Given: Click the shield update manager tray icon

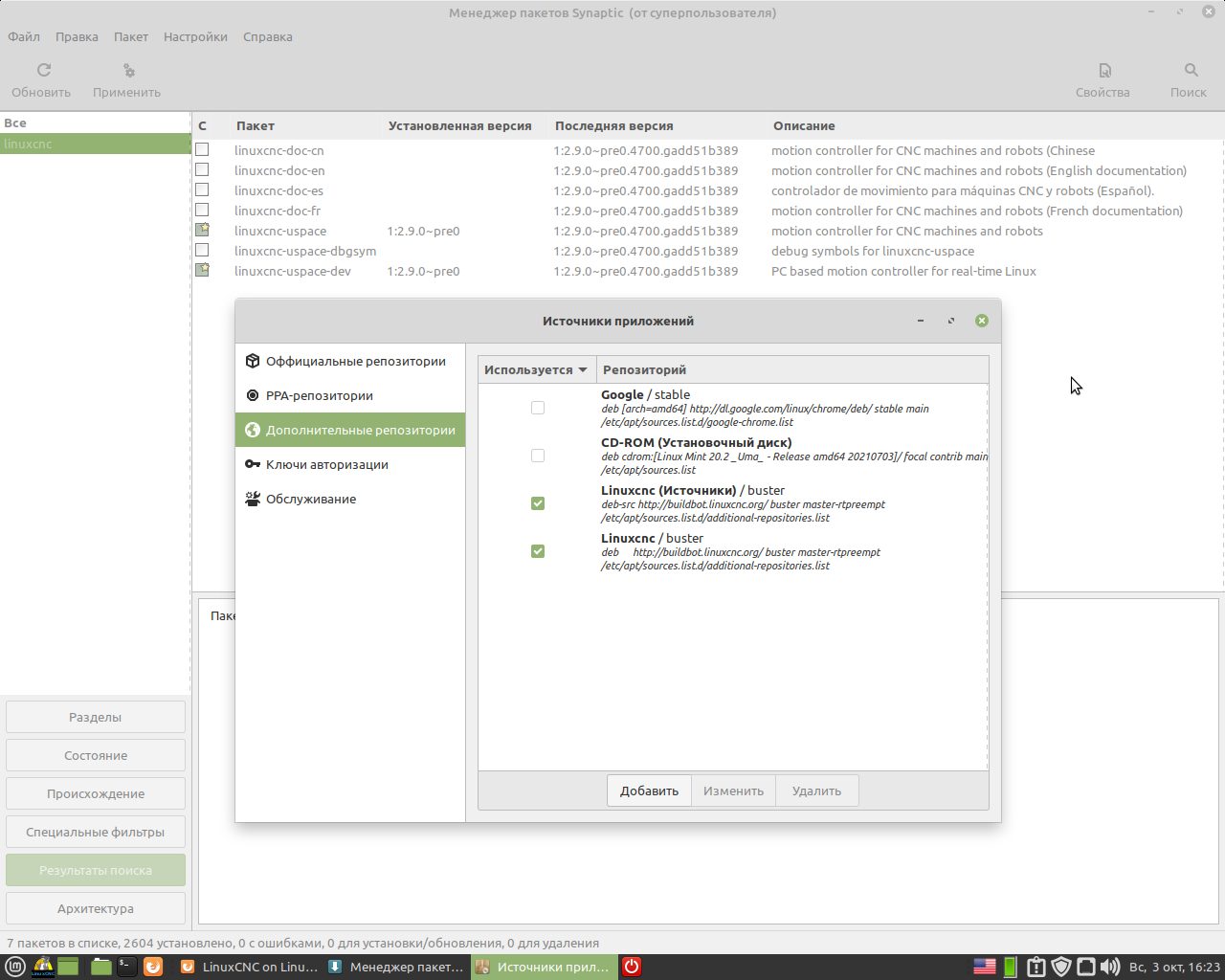Looking at the screenshot, I should (1061, 967).
